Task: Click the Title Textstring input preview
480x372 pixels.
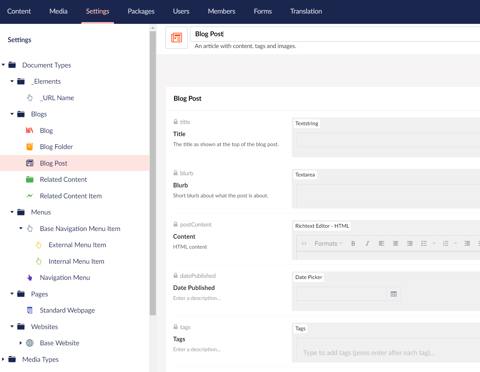Action: 388,140
